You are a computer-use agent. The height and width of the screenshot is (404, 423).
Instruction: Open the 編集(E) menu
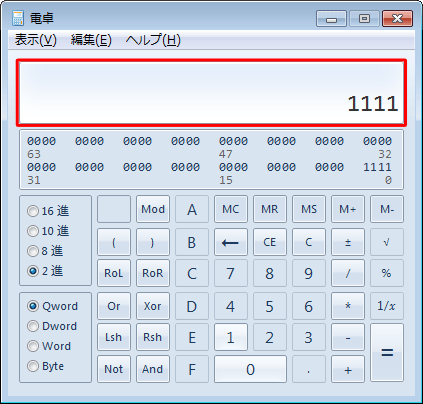tap(91, 40)
